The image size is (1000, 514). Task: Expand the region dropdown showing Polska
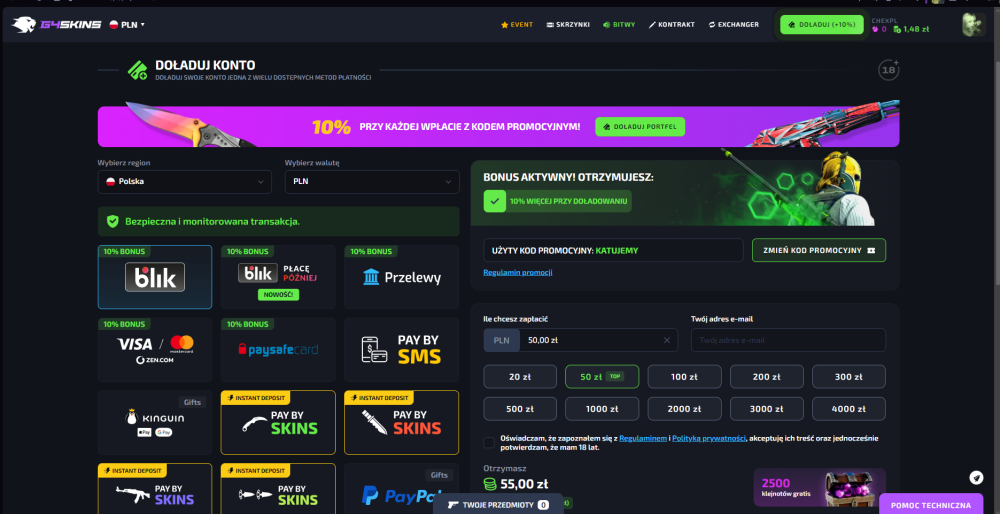(184, 182)
